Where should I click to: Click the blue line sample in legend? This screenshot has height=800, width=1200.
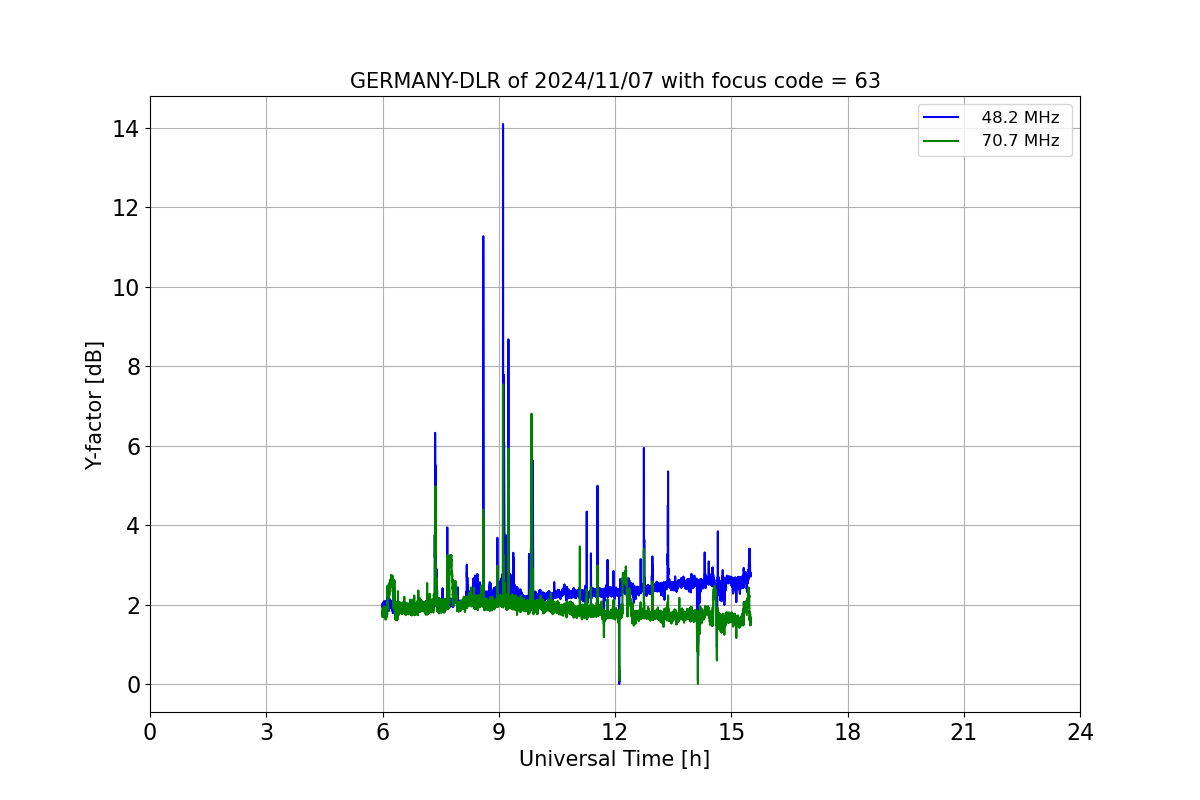(x=943, y=118)
